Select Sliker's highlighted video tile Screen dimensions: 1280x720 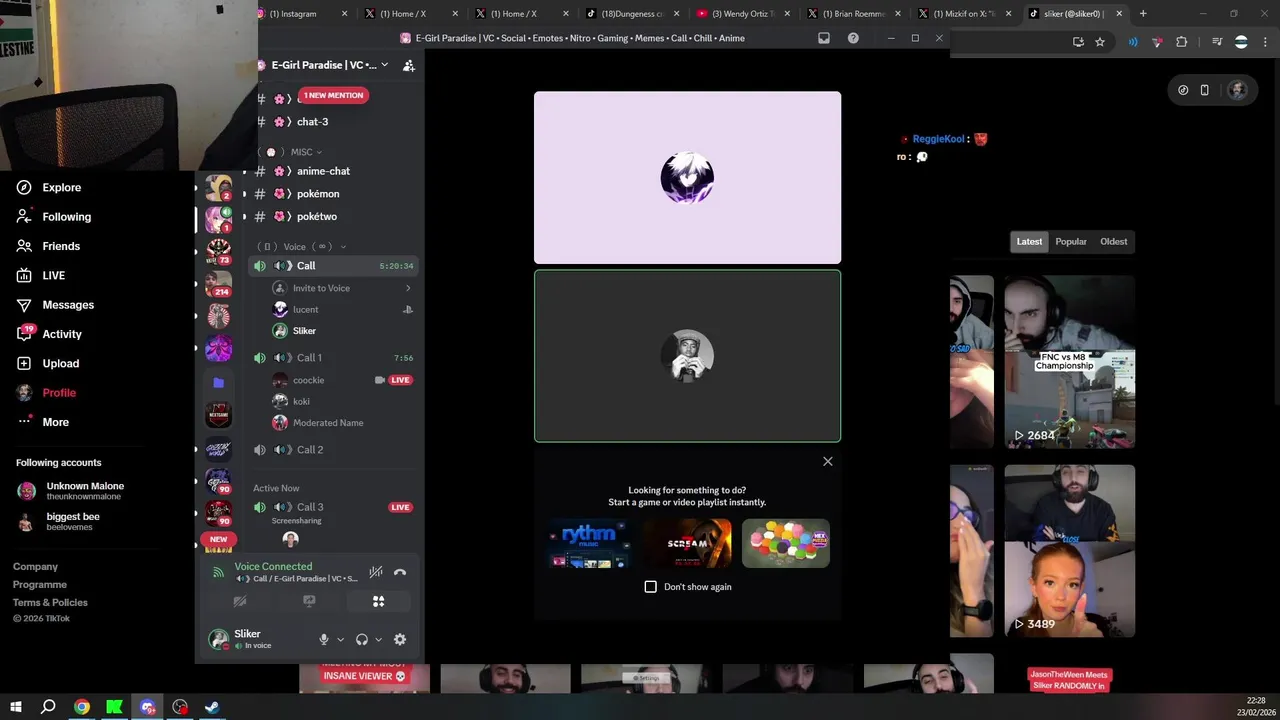[x=687, y=356]
